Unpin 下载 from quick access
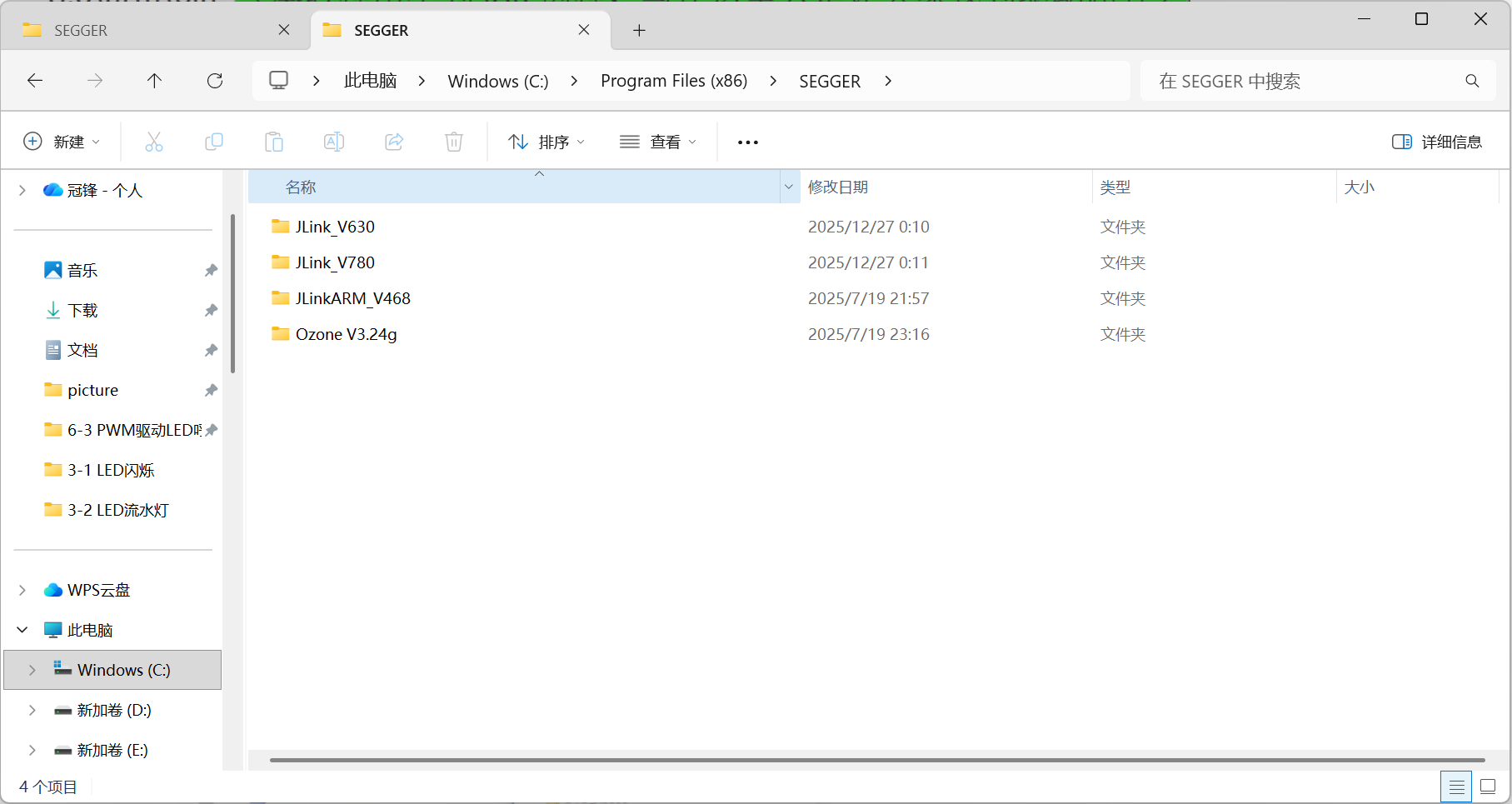This screenshot has width=1512, height=804. [x=211, y=311]
